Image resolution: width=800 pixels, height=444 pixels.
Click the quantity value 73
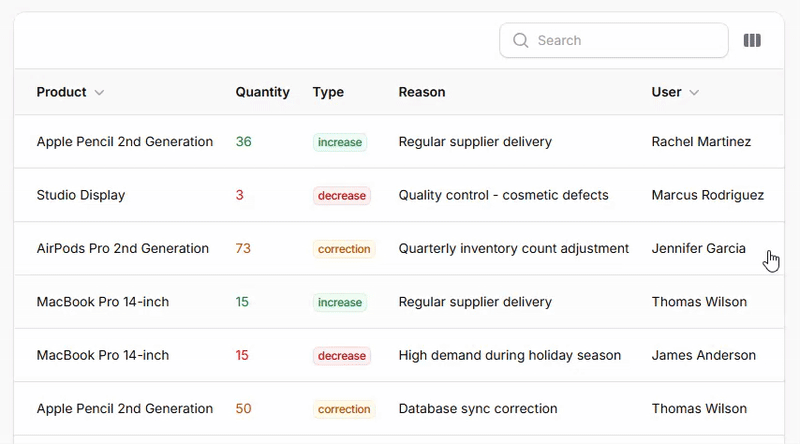(243, 248)
